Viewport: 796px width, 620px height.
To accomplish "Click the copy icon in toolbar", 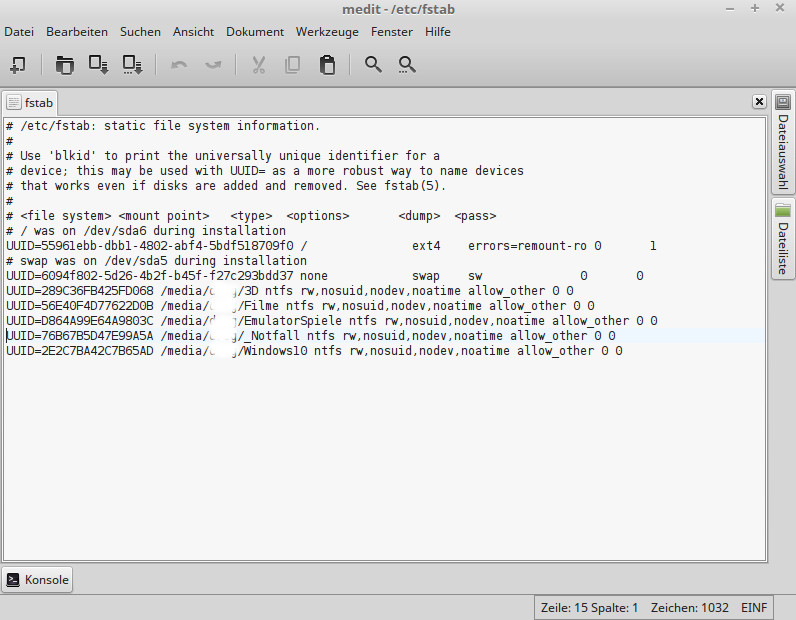I will point(292,65).
